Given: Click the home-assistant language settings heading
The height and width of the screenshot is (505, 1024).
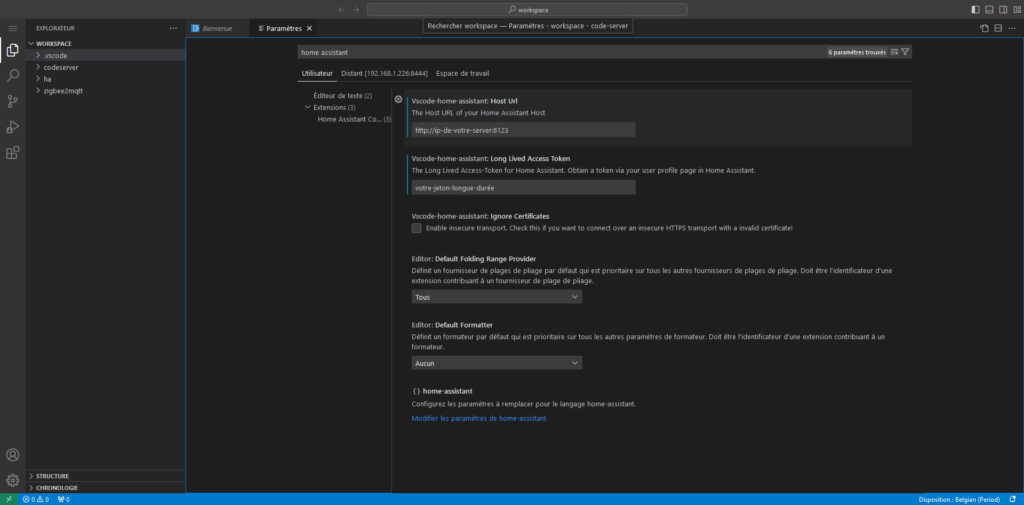Looking at the screenshot, I should point(442,391).
